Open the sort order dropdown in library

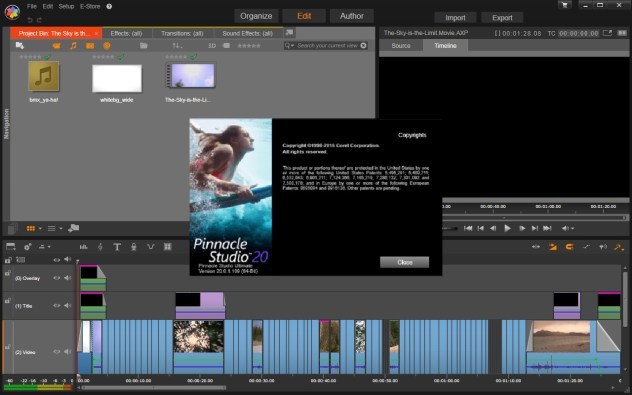tap(177, 46)
